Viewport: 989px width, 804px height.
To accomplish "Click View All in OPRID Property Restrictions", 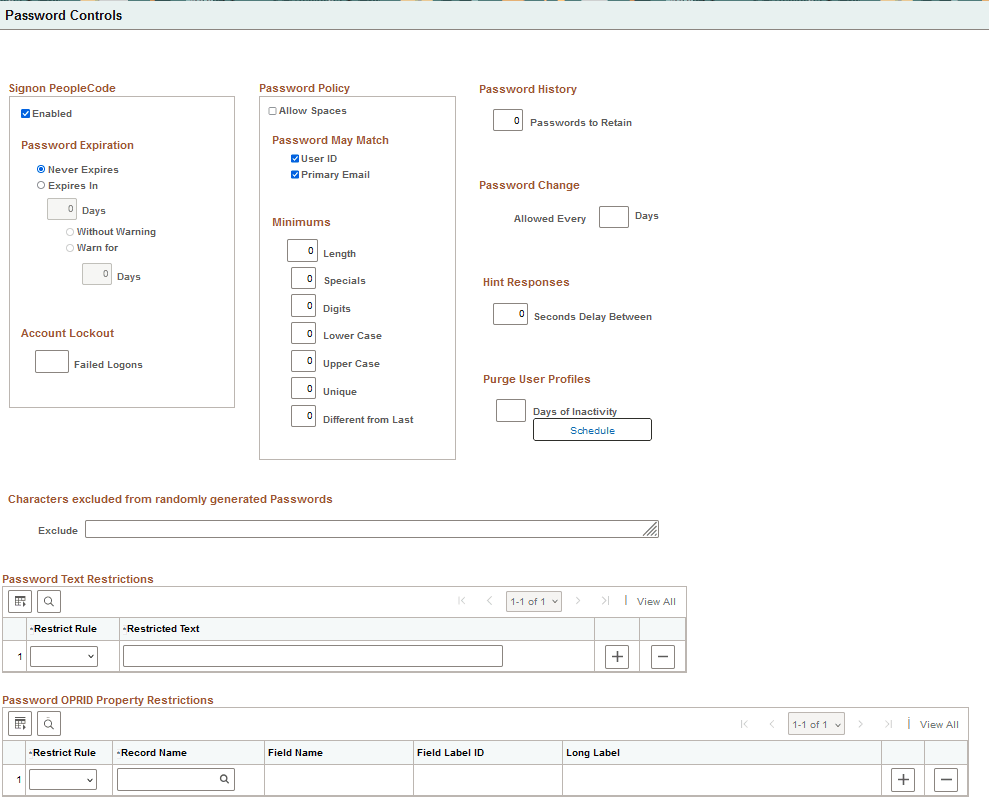I will click(x=938, y=724).
